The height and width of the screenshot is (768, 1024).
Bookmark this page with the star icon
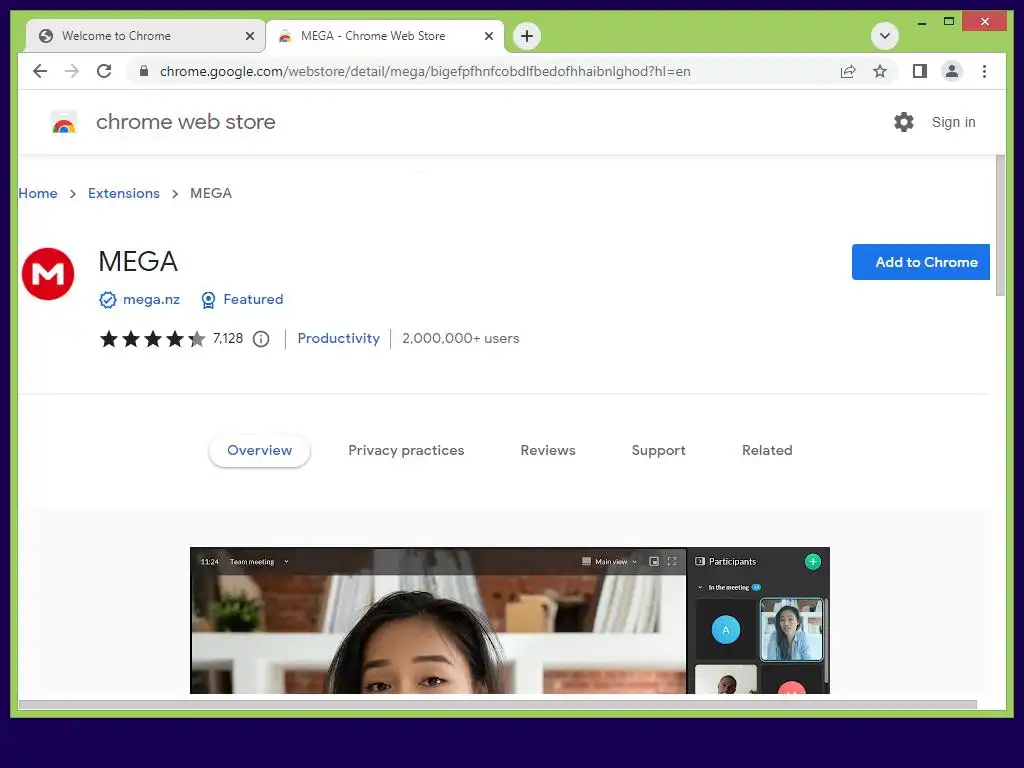pos(880,71)
